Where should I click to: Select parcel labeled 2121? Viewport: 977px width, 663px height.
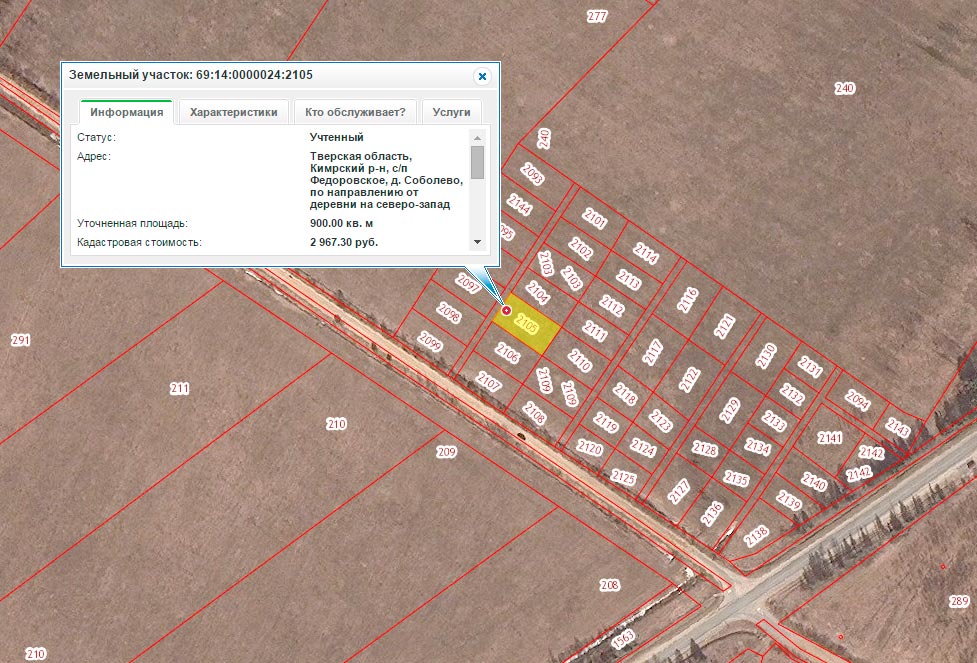point(725,327)
